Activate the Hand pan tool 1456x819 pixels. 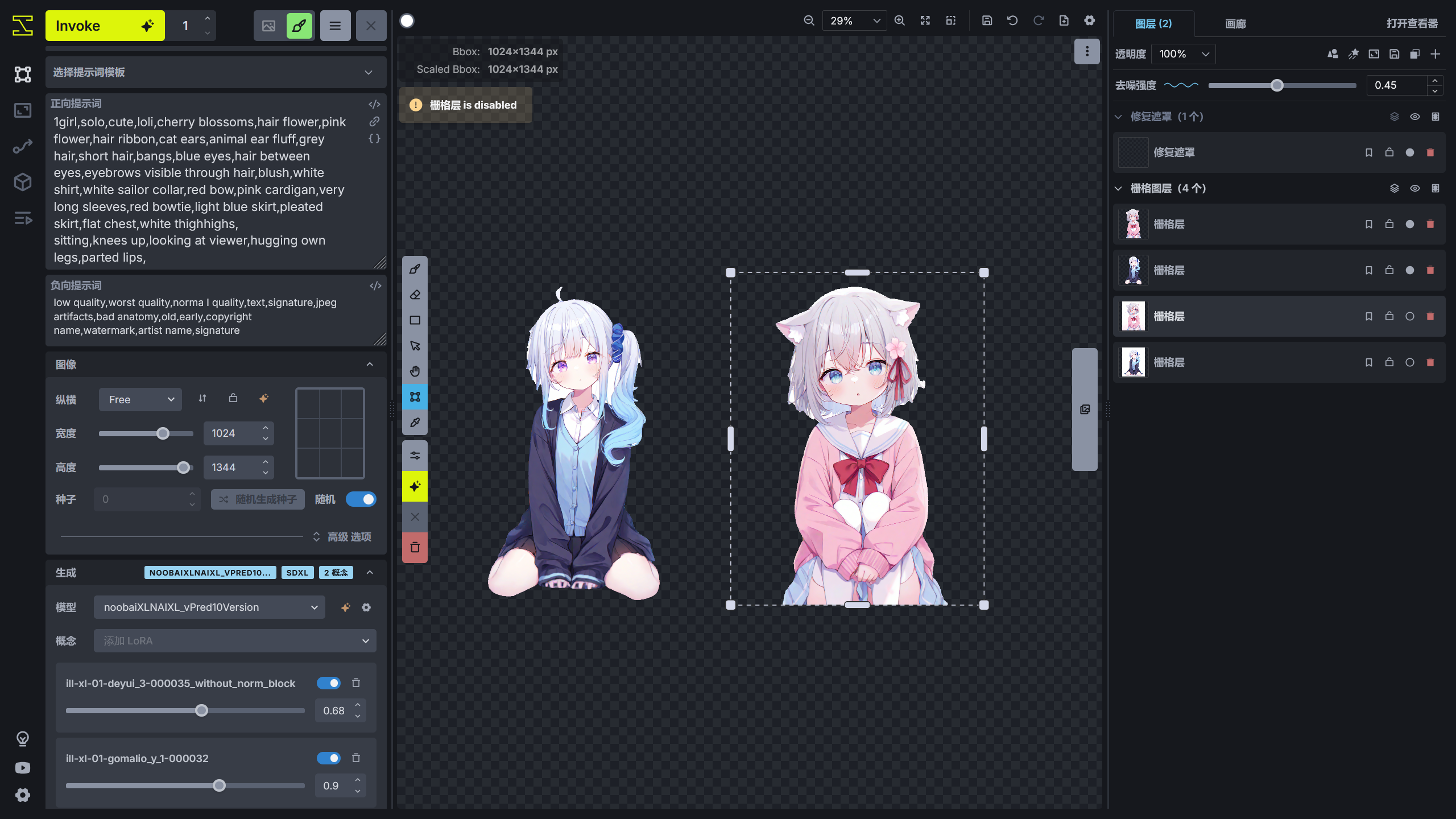tap(415, 371)
